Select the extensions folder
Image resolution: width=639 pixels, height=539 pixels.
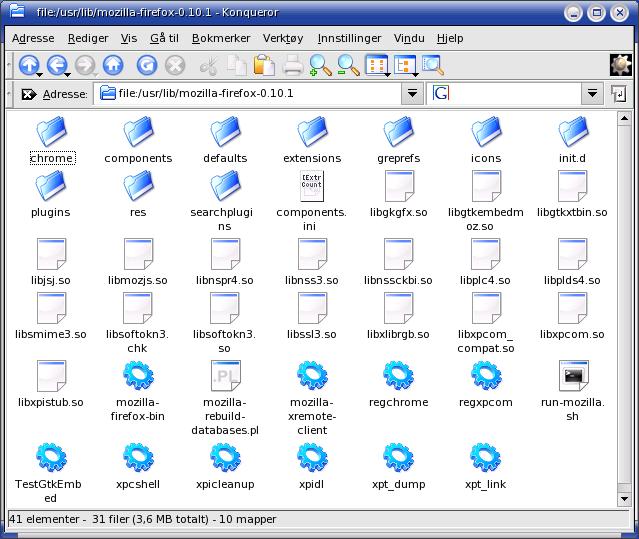click(312, 140)
